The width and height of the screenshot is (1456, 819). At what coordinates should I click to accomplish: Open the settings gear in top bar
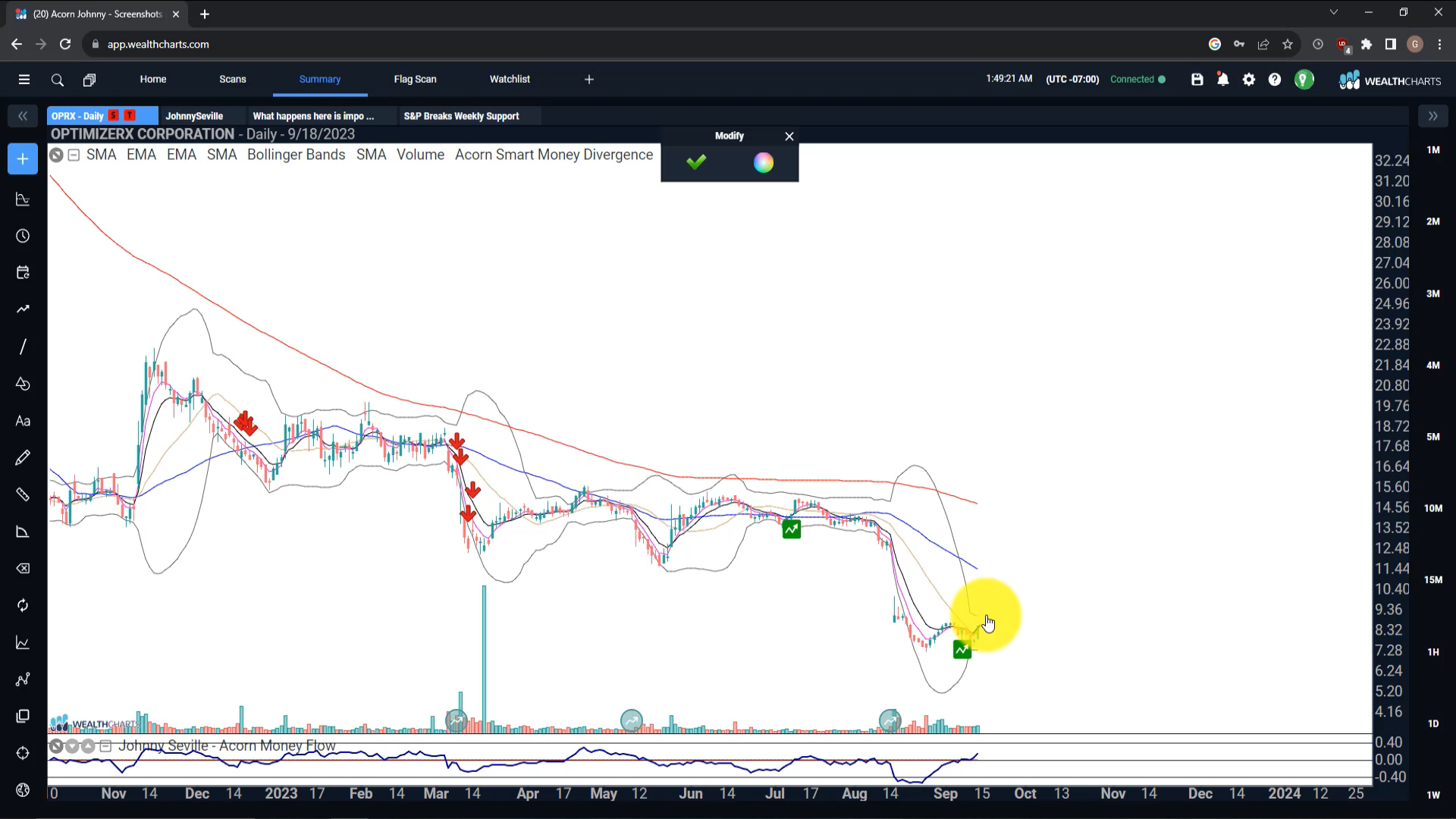pos(1249,80)
